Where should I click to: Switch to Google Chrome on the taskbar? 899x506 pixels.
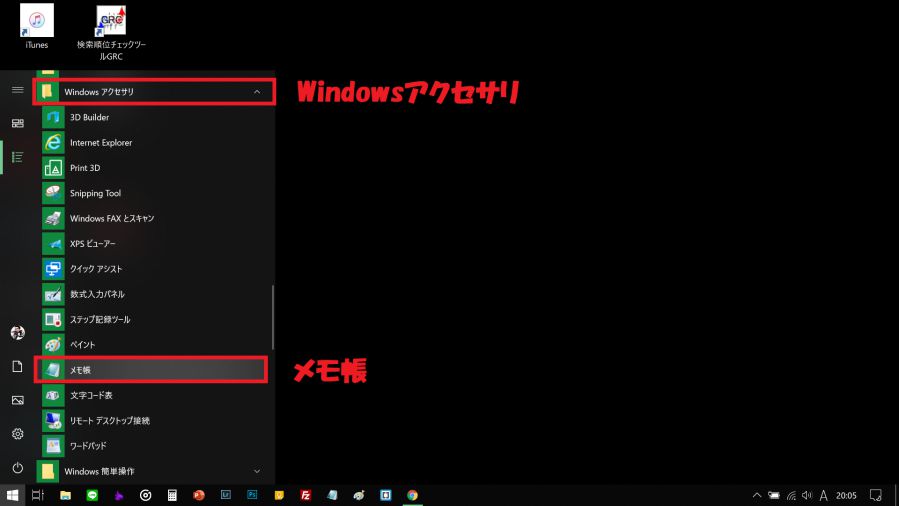coord(412,495)
